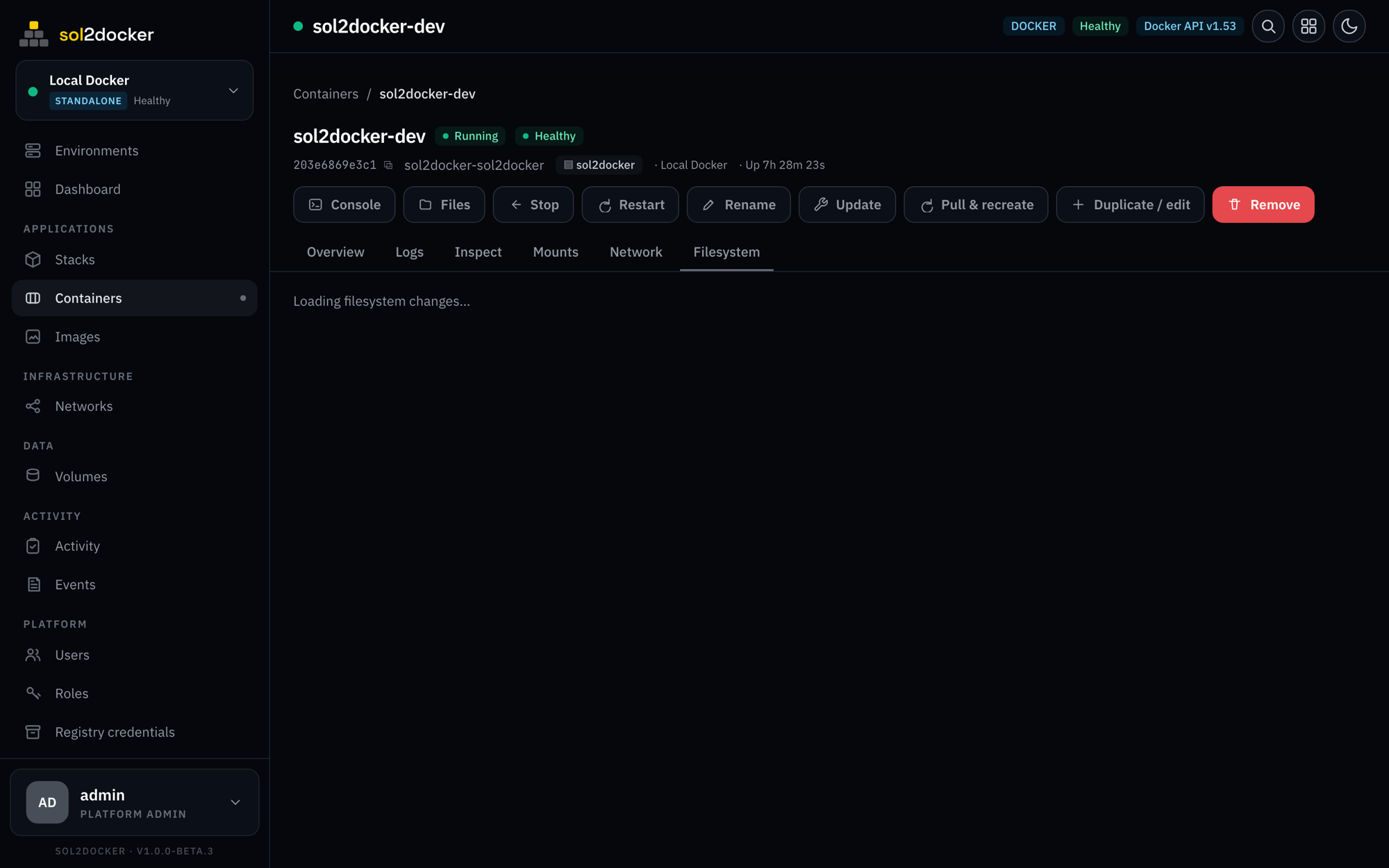Switch to the Inspect tab
Viewport: 1389px width, 868px height.
[x=478, y=252]
